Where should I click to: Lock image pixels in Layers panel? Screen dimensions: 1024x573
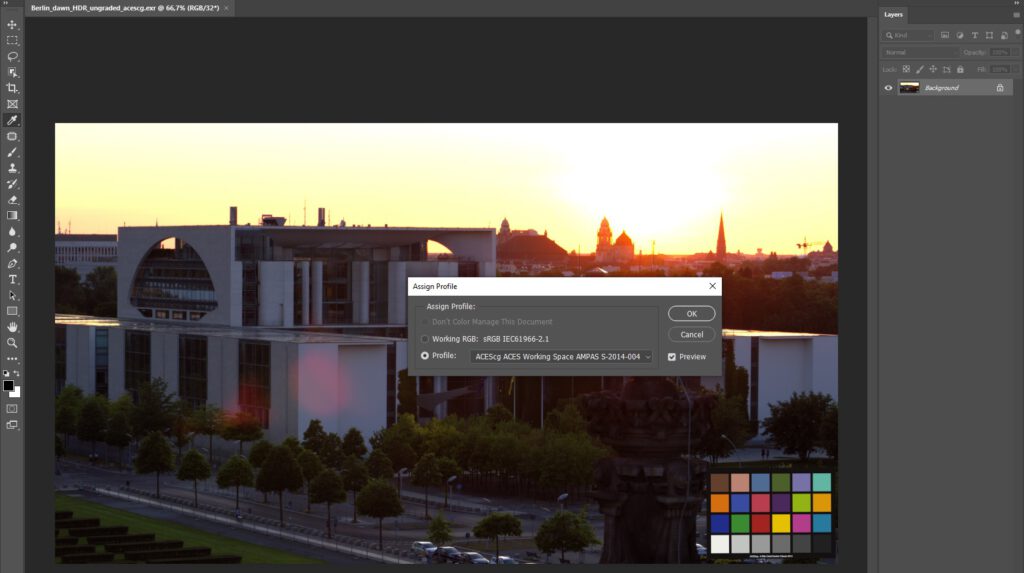click(920, 69)
